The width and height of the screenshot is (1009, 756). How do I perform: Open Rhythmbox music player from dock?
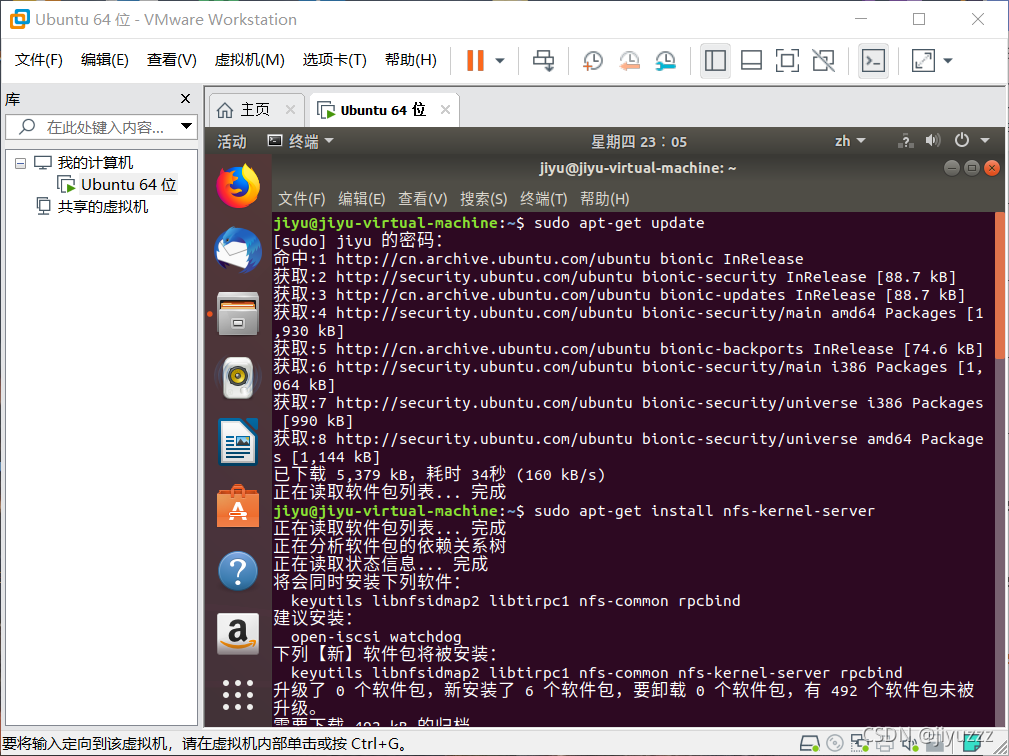pos(238,377)
